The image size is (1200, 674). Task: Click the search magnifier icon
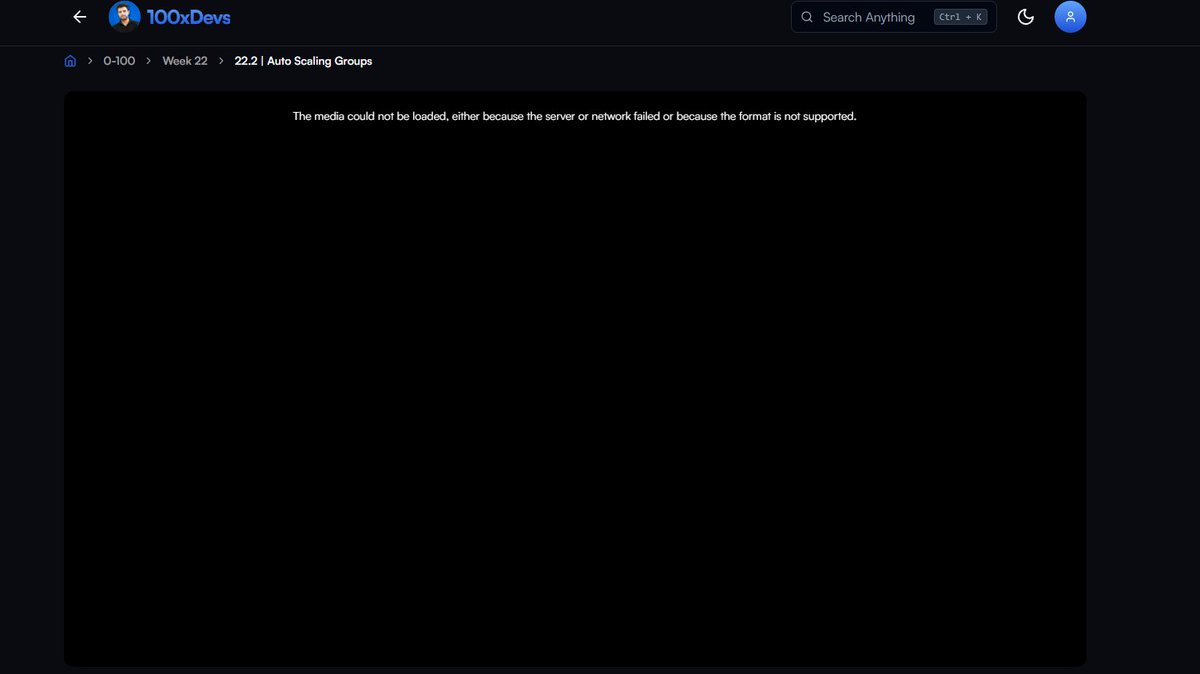coord(807,17)
